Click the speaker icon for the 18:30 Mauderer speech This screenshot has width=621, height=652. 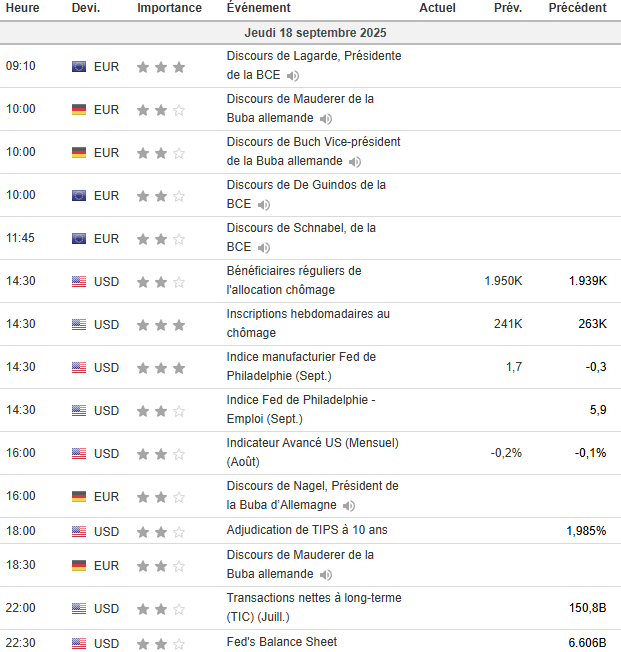[326, 575]
